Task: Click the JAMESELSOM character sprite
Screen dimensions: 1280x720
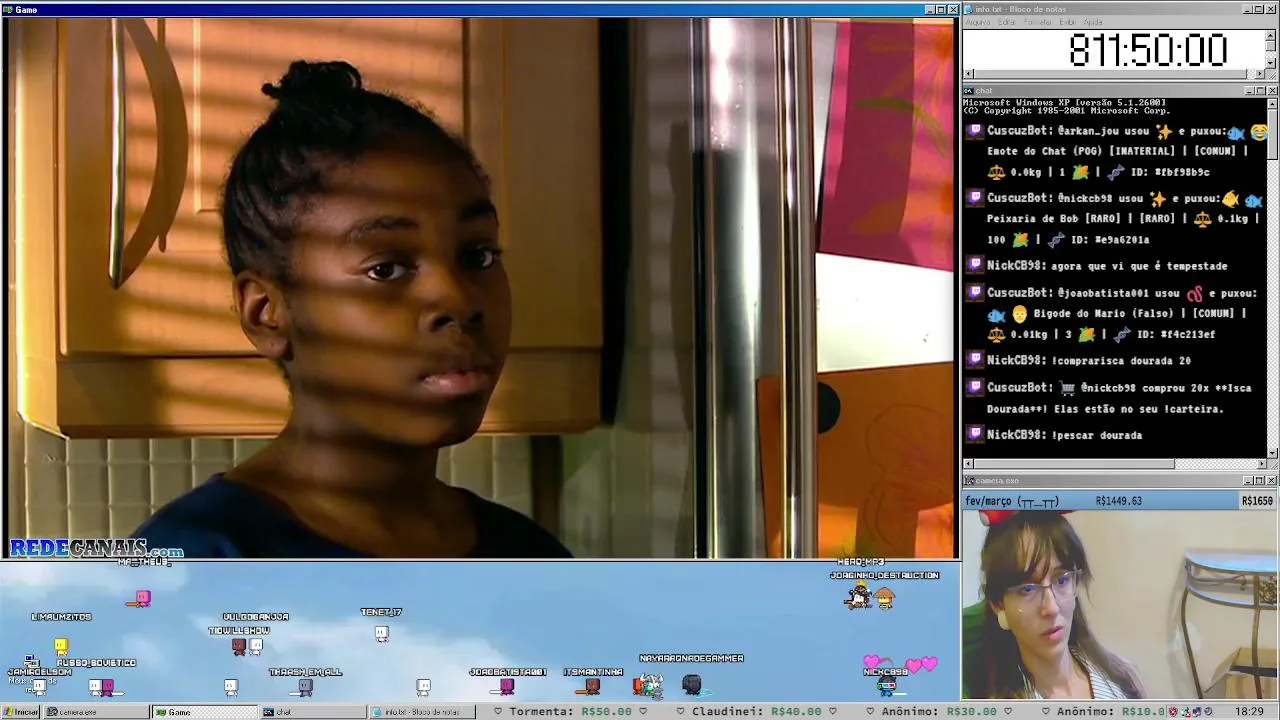Action: pyautogui.click(x=38, y=686)
